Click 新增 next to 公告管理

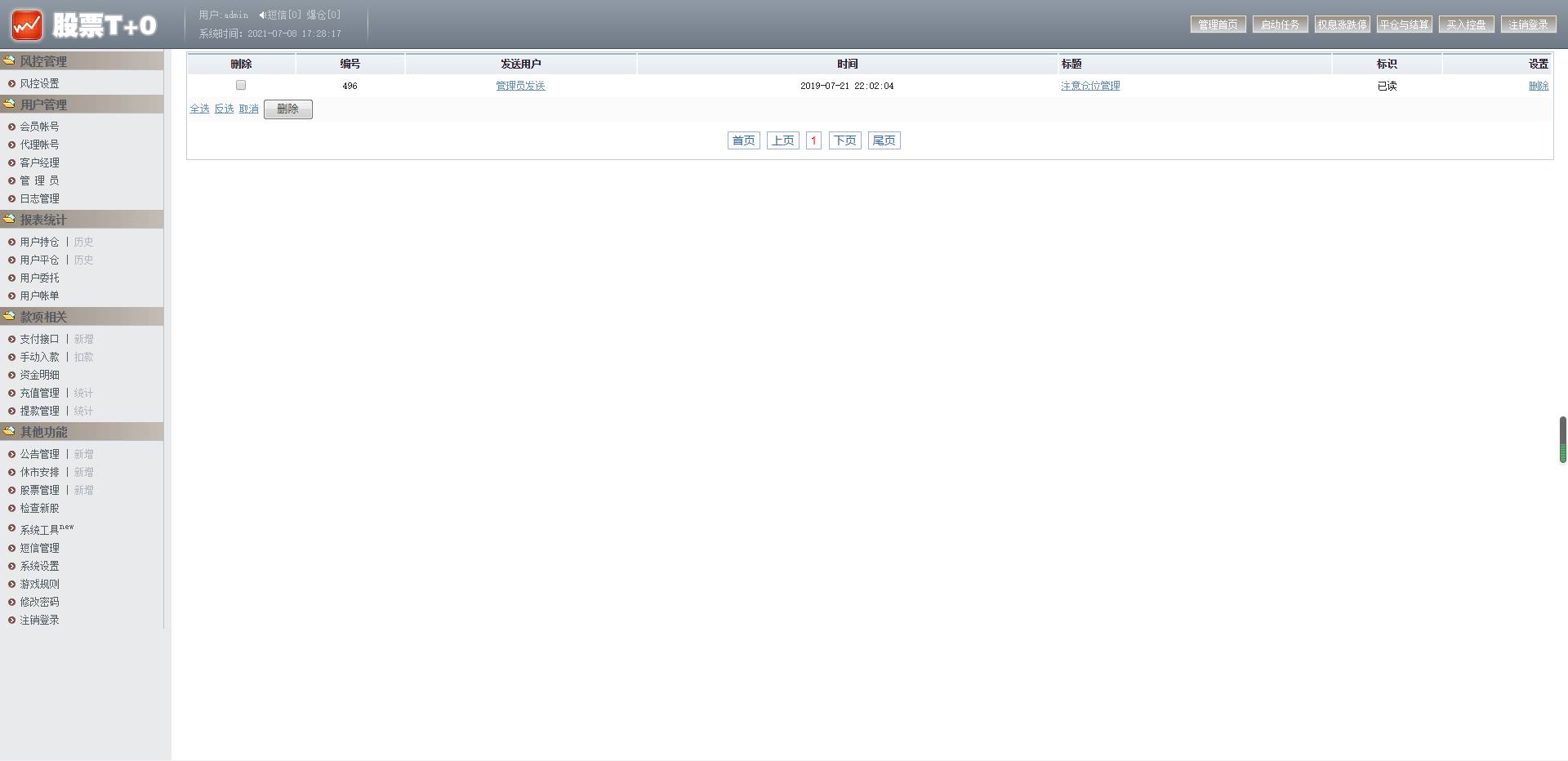point(83,454)
